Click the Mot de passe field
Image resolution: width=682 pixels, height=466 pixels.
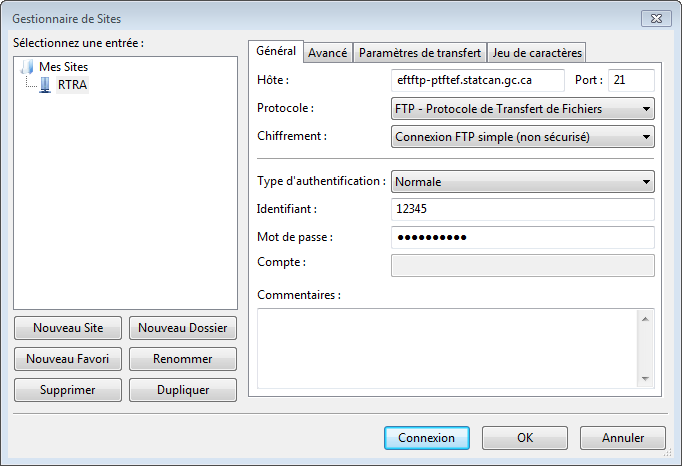pyautogui.click(x=522, y=237)
